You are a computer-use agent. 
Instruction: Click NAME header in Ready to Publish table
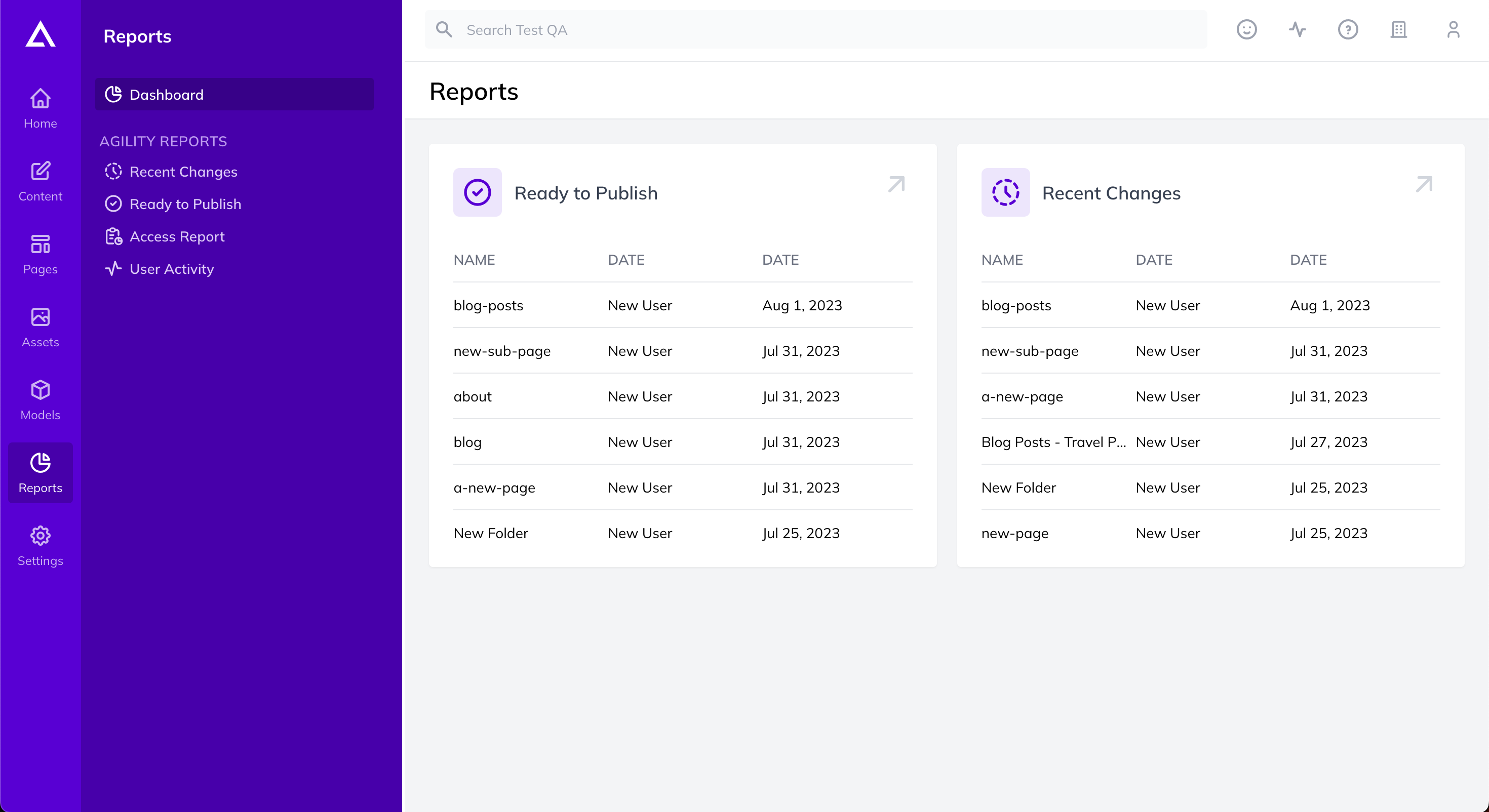tap(475, 260)
